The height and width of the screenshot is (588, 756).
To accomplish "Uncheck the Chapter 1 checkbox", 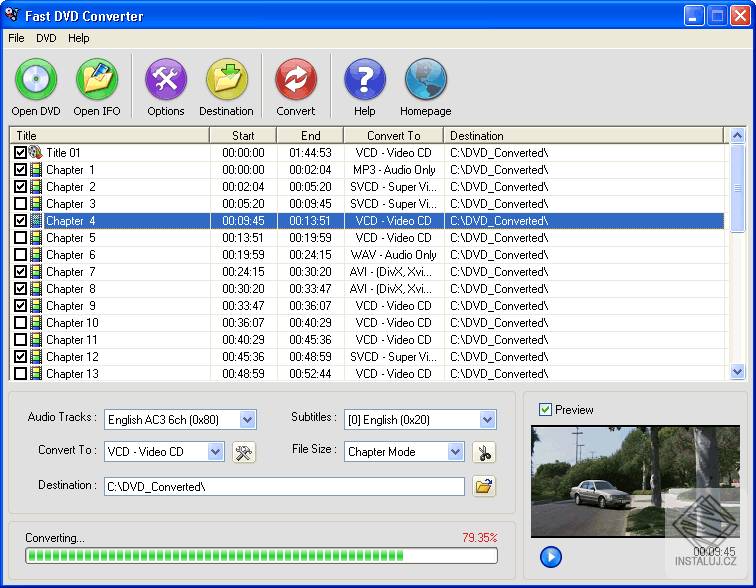I will 20,170.
